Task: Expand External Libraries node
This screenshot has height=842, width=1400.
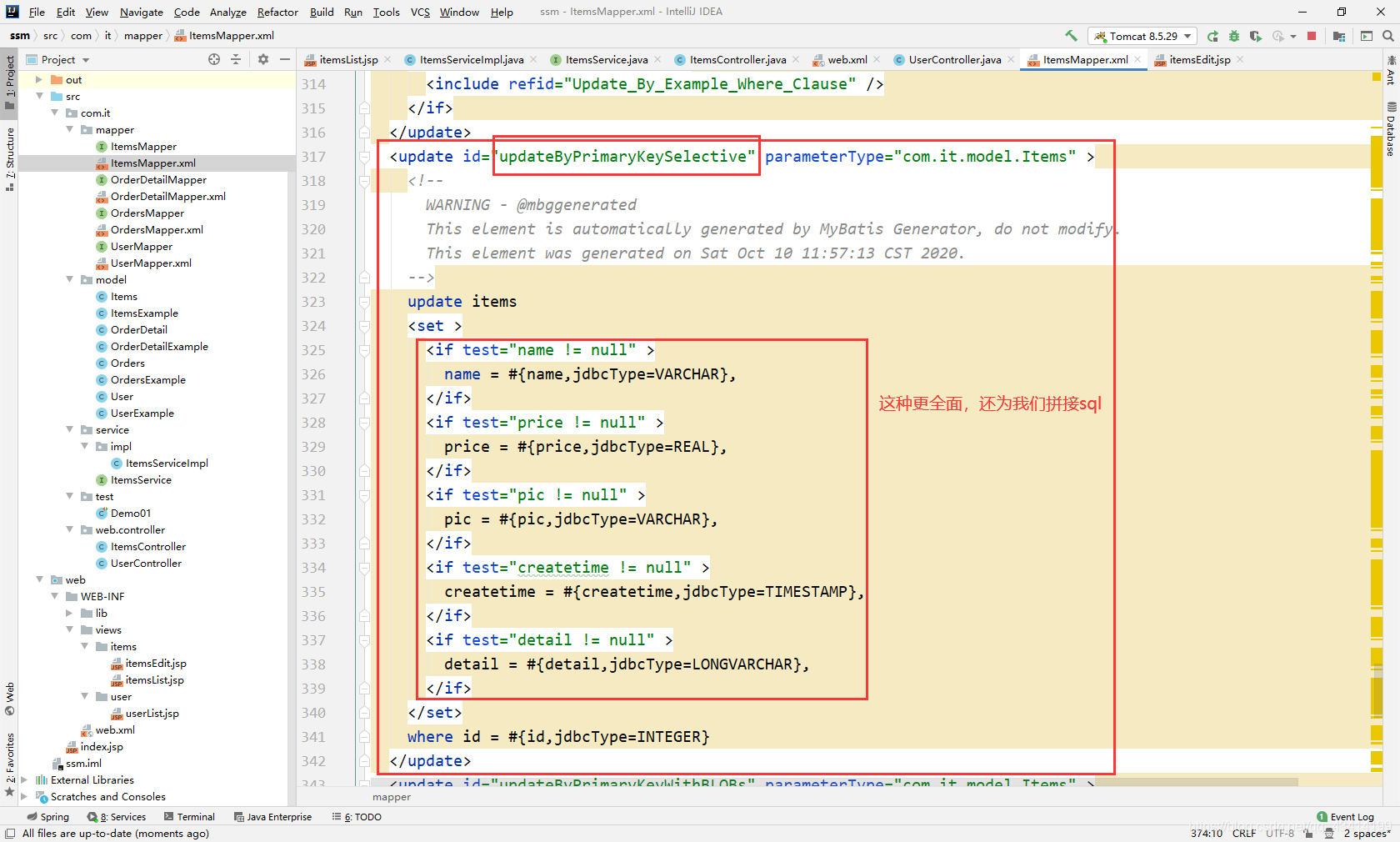Action: 24,780
